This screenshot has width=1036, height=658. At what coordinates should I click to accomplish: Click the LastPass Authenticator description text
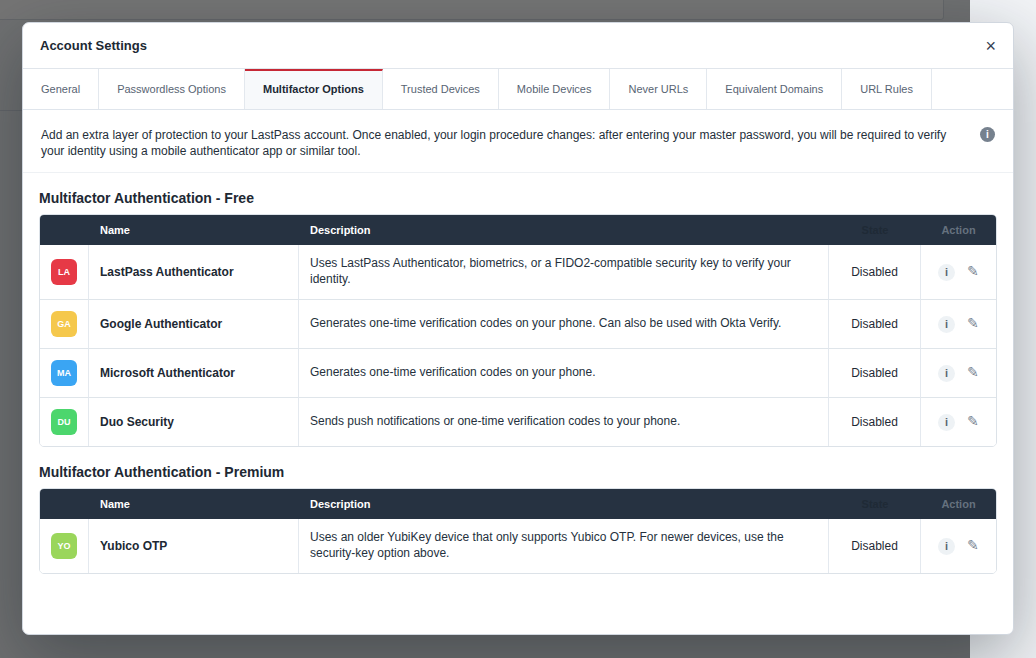[550, 272]
